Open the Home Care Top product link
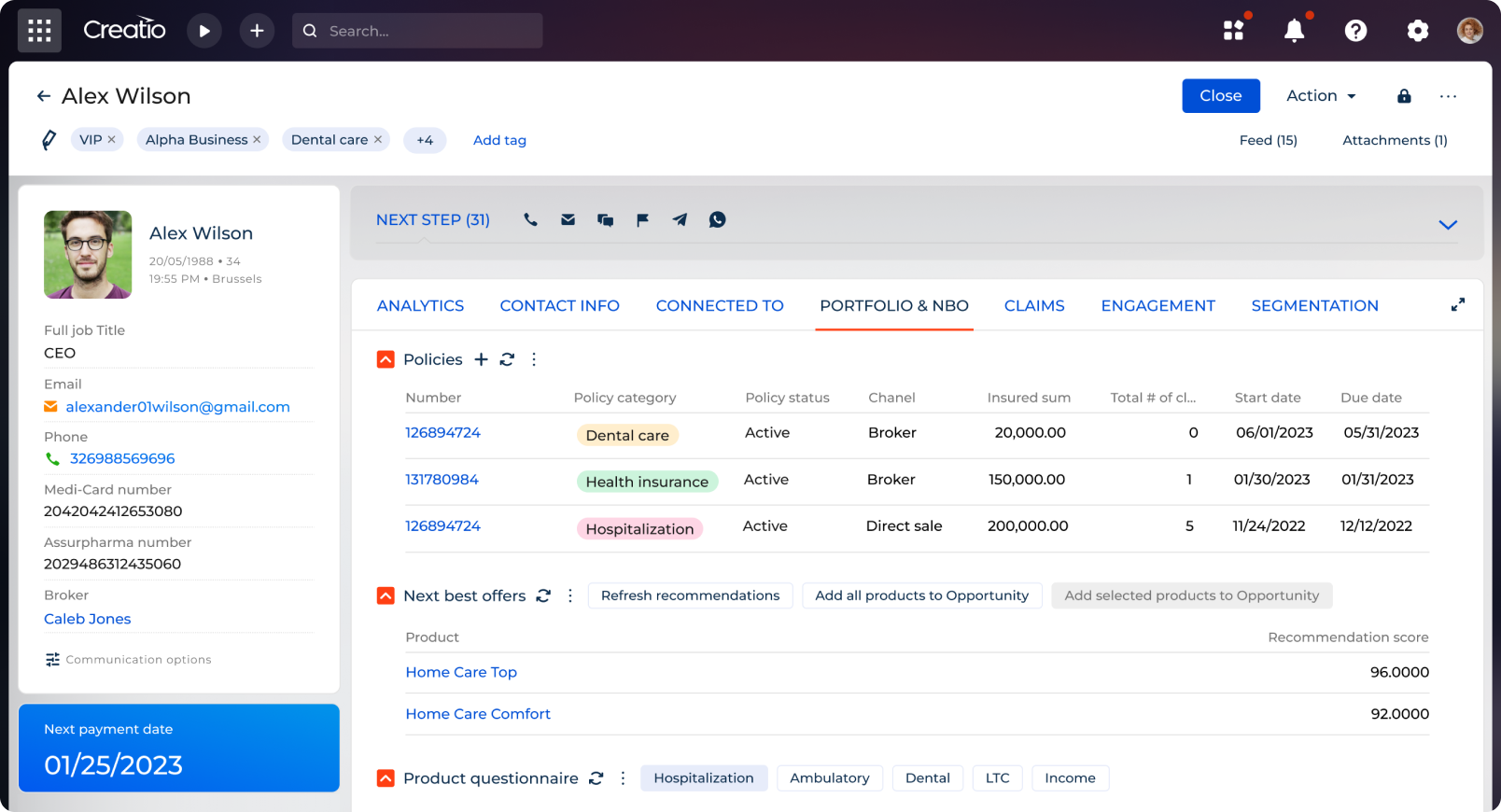The image size is (1501, 812). tap(461, 672)
